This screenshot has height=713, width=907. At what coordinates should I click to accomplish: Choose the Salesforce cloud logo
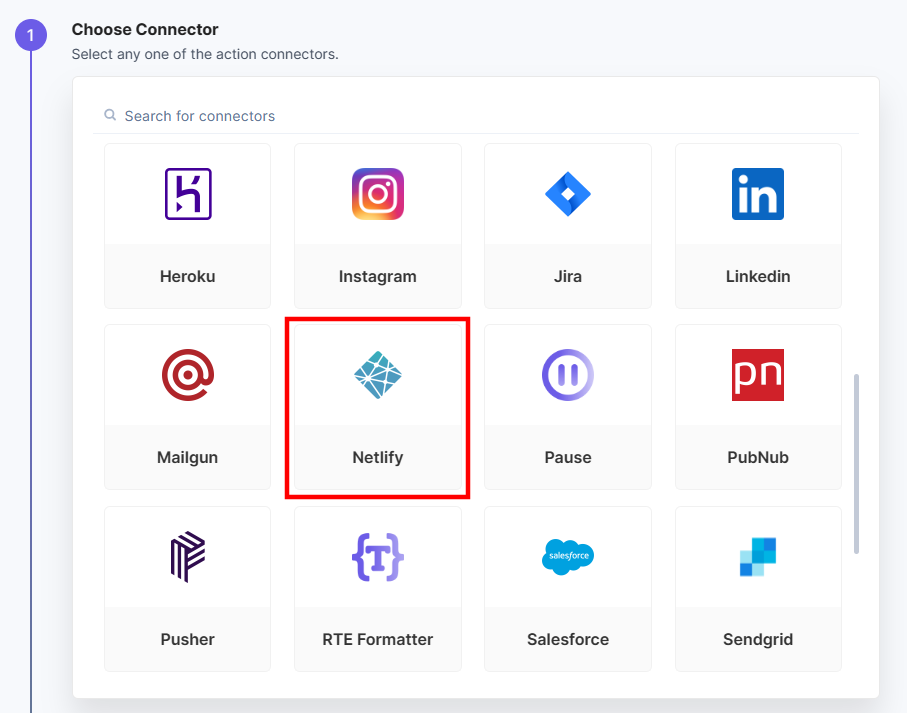567,556
